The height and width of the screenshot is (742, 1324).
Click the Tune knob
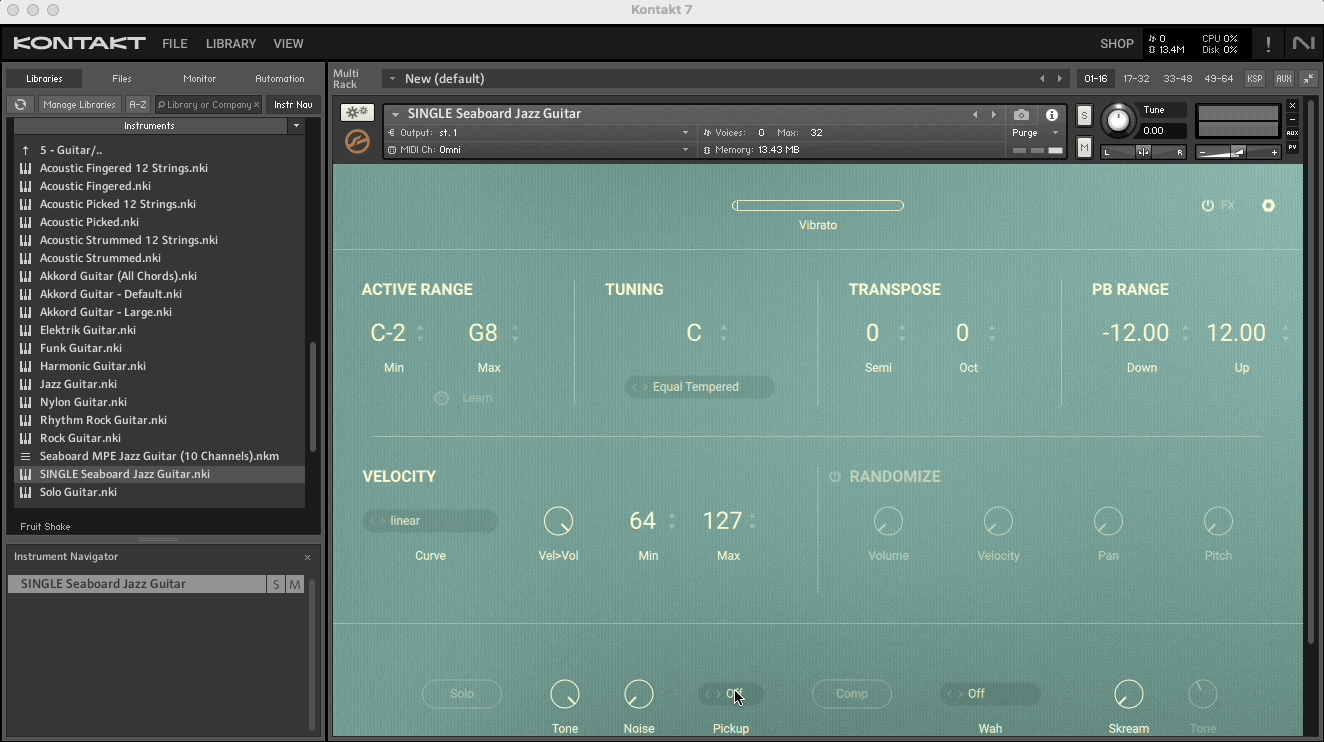(x=1118, y=121)
